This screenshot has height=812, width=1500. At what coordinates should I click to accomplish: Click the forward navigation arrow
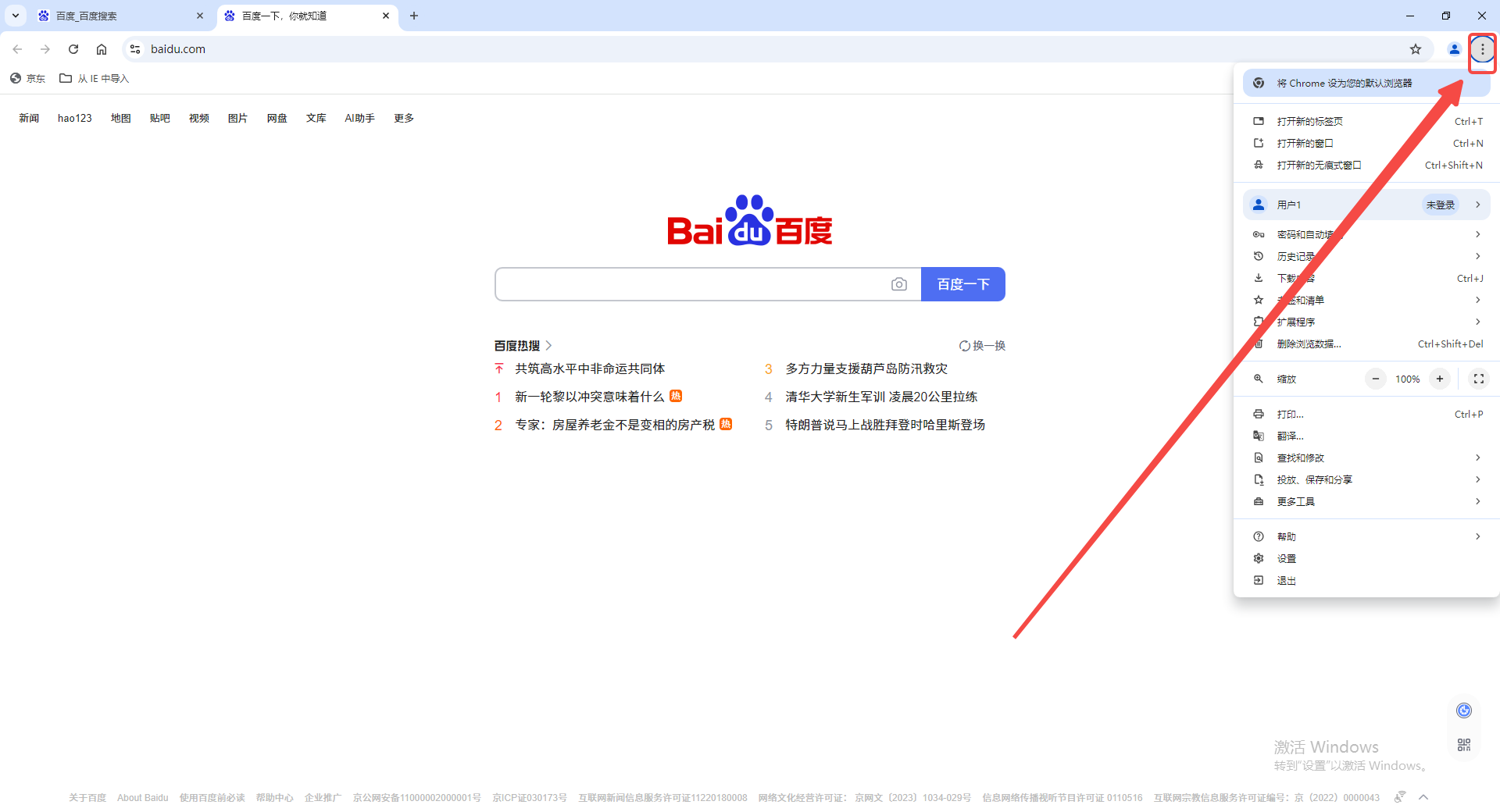(45, 49)
